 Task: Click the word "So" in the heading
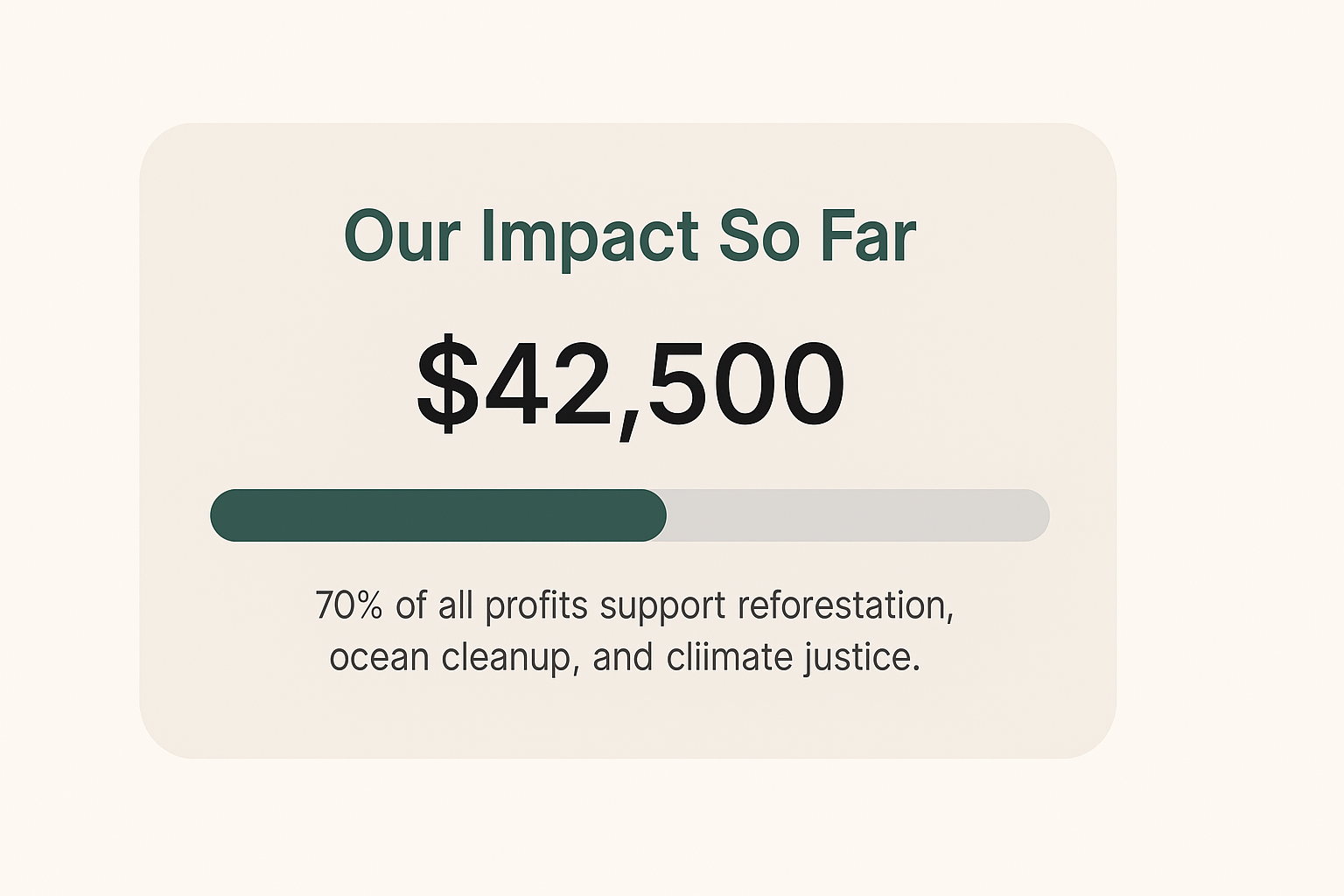[759, 236]
